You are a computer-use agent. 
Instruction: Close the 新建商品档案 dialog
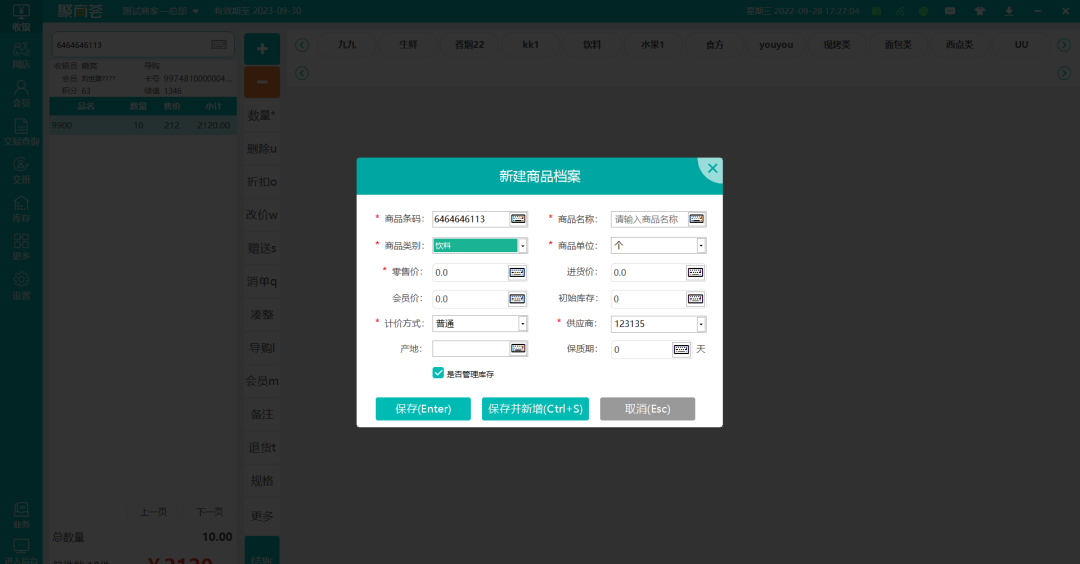tap(712, 169)
